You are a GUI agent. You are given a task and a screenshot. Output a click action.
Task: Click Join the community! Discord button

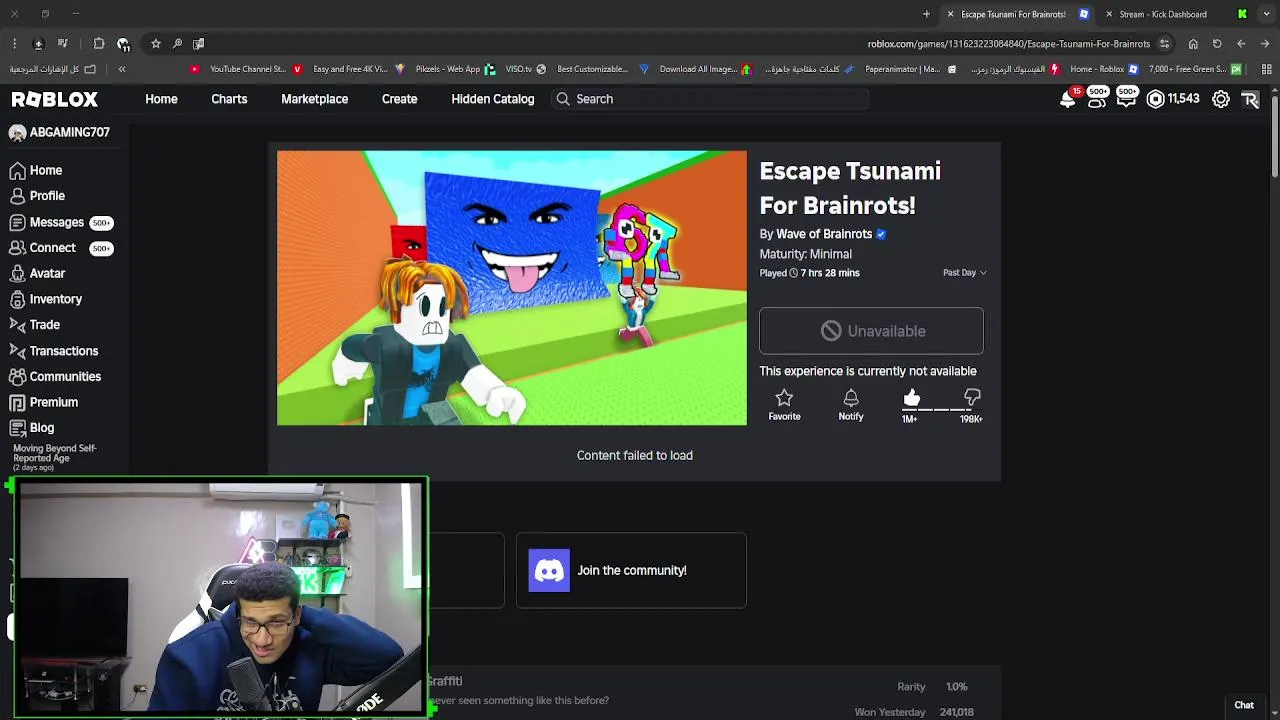point(631,570)
